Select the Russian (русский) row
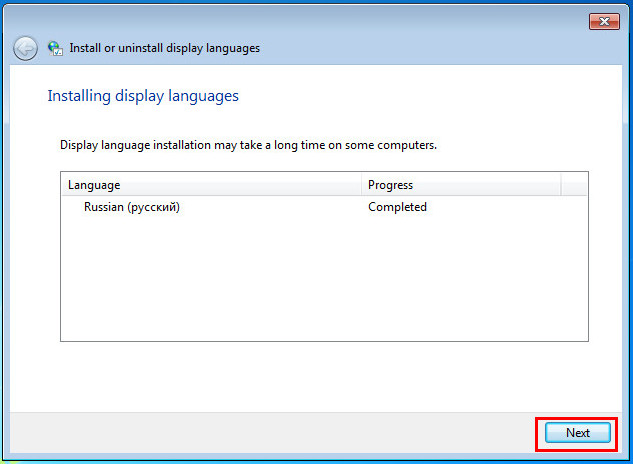The width and height of the screenshot is (633, 464). [x=324, y=207]
